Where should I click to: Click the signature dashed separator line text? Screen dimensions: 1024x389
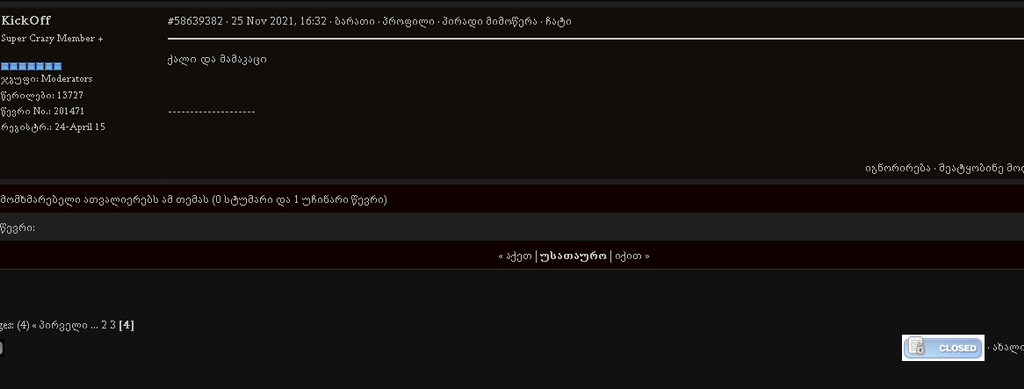pyautogui.click(x=212, y=112)
